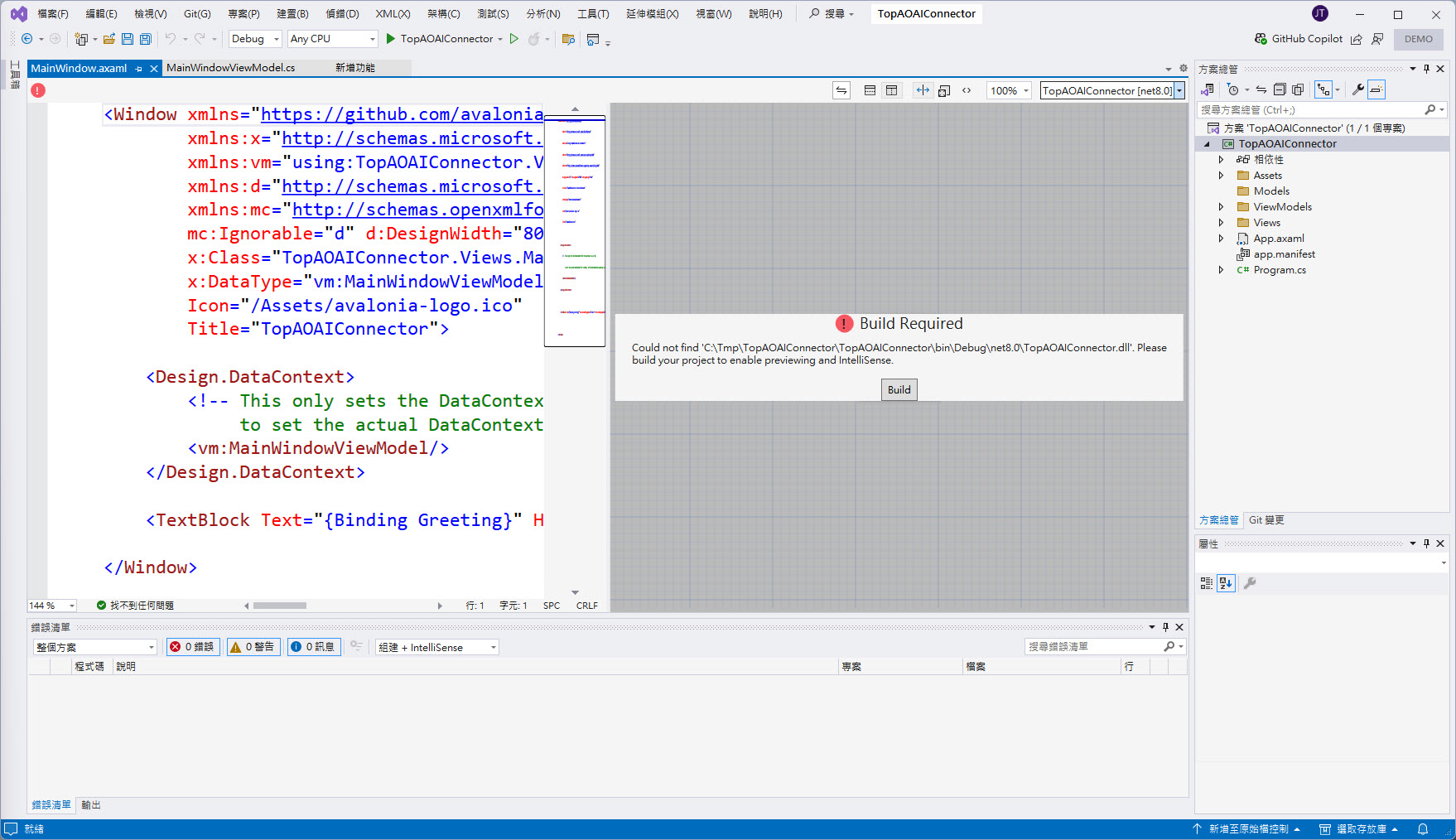This screenshot has height=840, width=1456.
Task: Click the Build button in previewer
Action: tap(899, 389)
